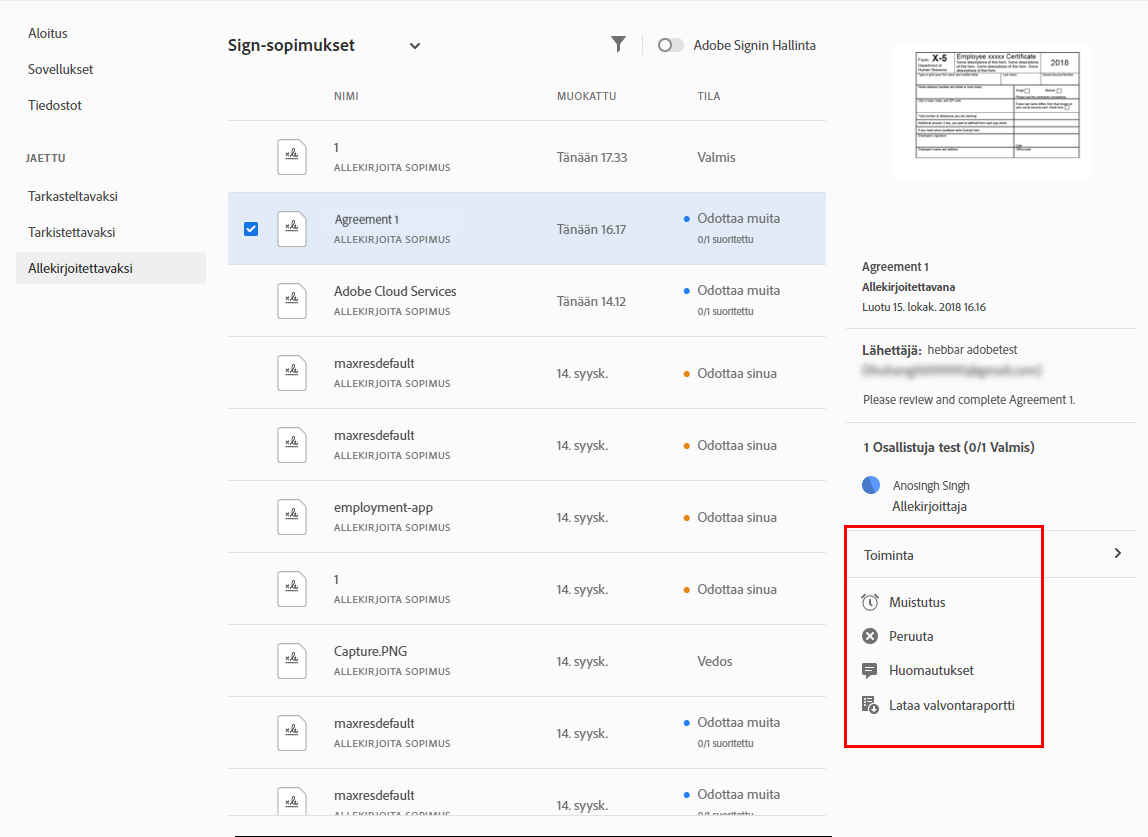Sort by NIMI column header
The height and width of the screenshot is (837, 1148).
coord(346,96)
